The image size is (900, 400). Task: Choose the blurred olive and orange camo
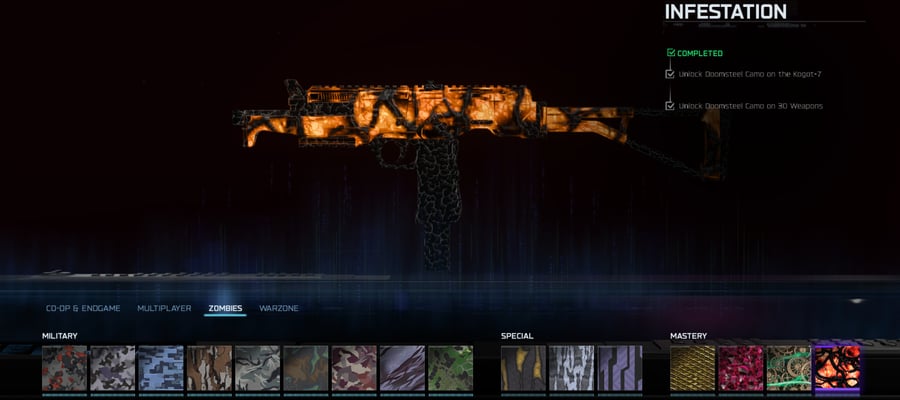click(x=306, y=368)
